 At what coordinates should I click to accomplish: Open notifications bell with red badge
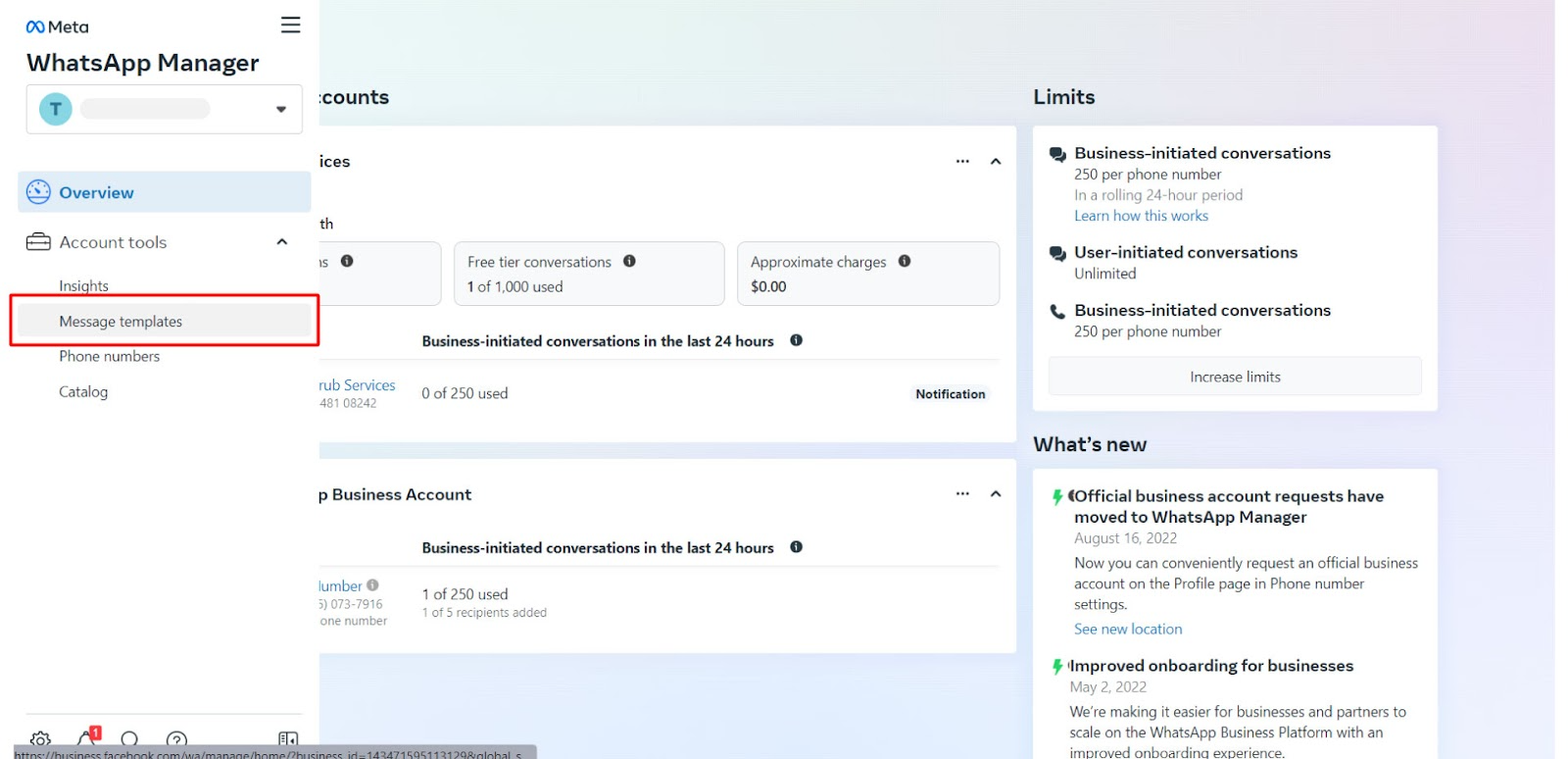coord(86,737)
